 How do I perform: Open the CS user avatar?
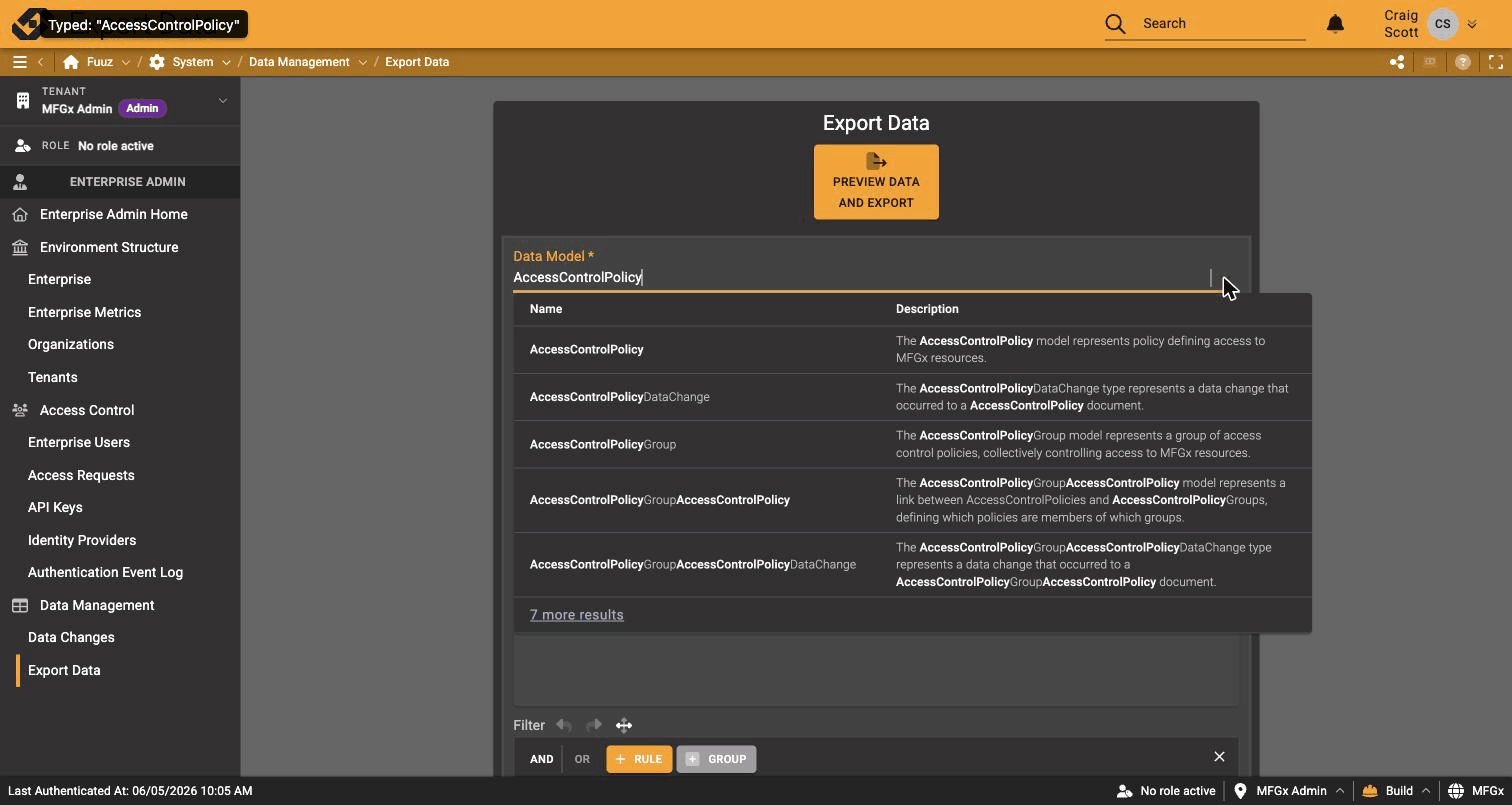pyautogui.click(x=1442, y=24)
